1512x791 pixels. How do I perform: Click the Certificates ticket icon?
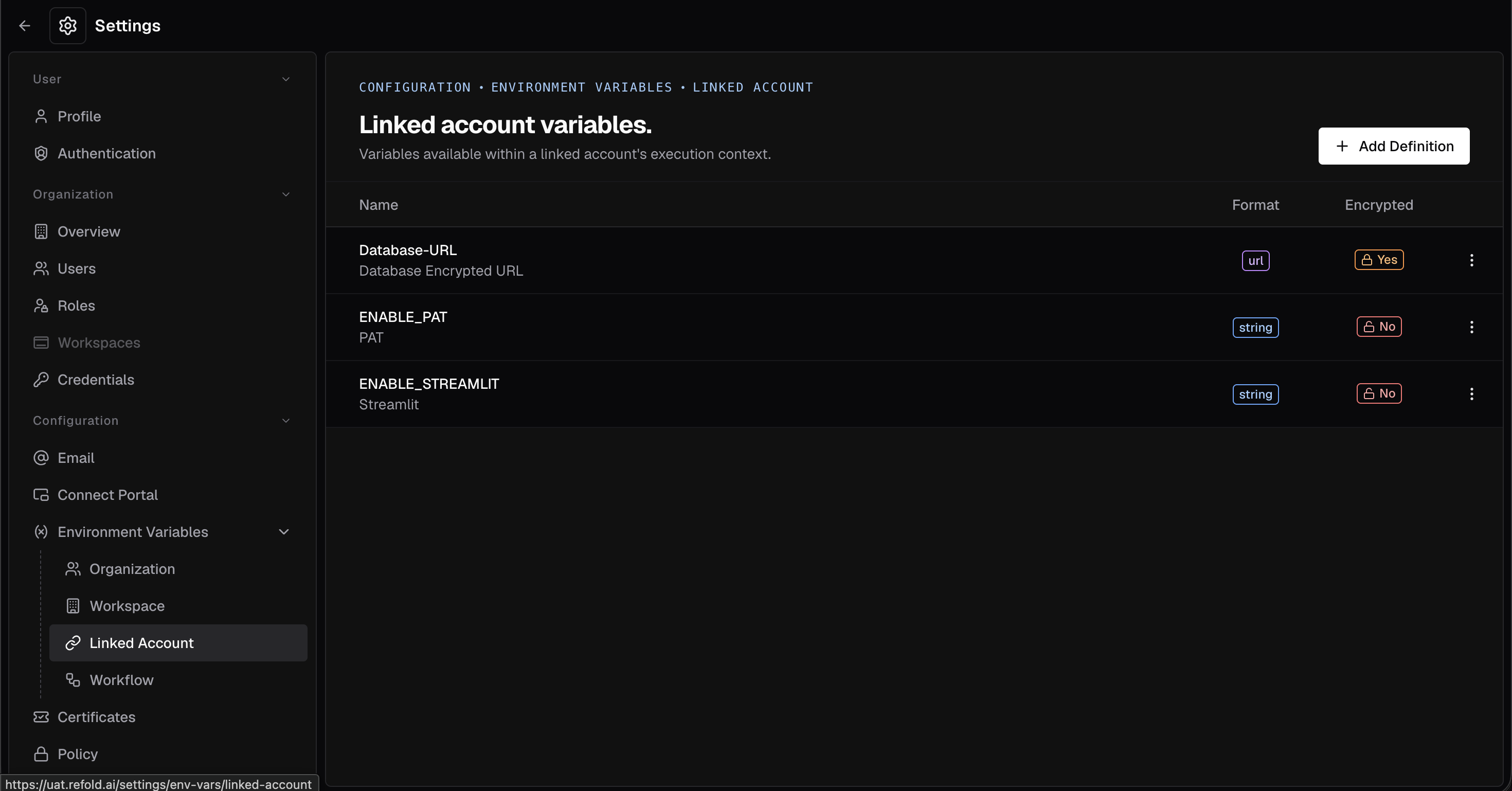point(41,716)
